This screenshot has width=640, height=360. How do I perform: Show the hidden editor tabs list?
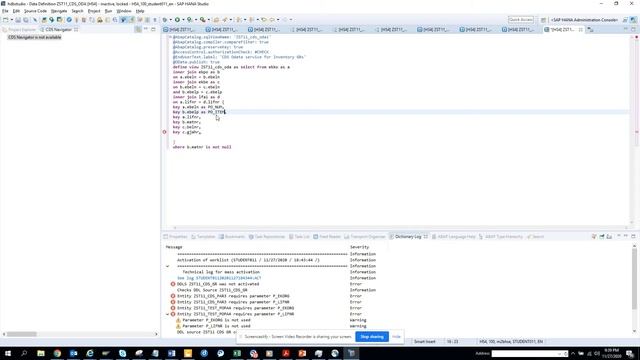[x=590, y=29]
